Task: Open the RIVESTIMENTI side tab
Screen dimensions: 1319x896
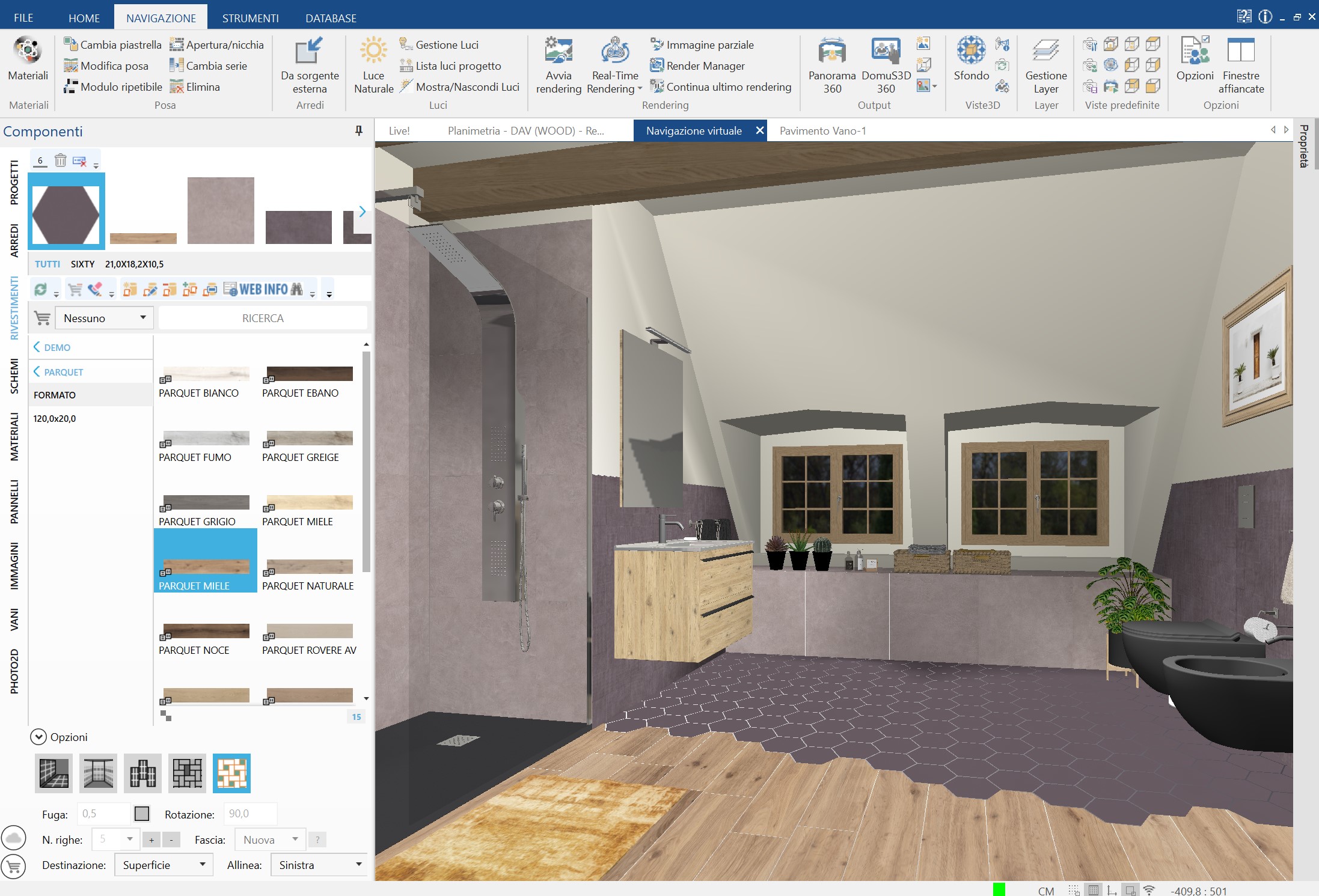Action: tap(14, 308)
